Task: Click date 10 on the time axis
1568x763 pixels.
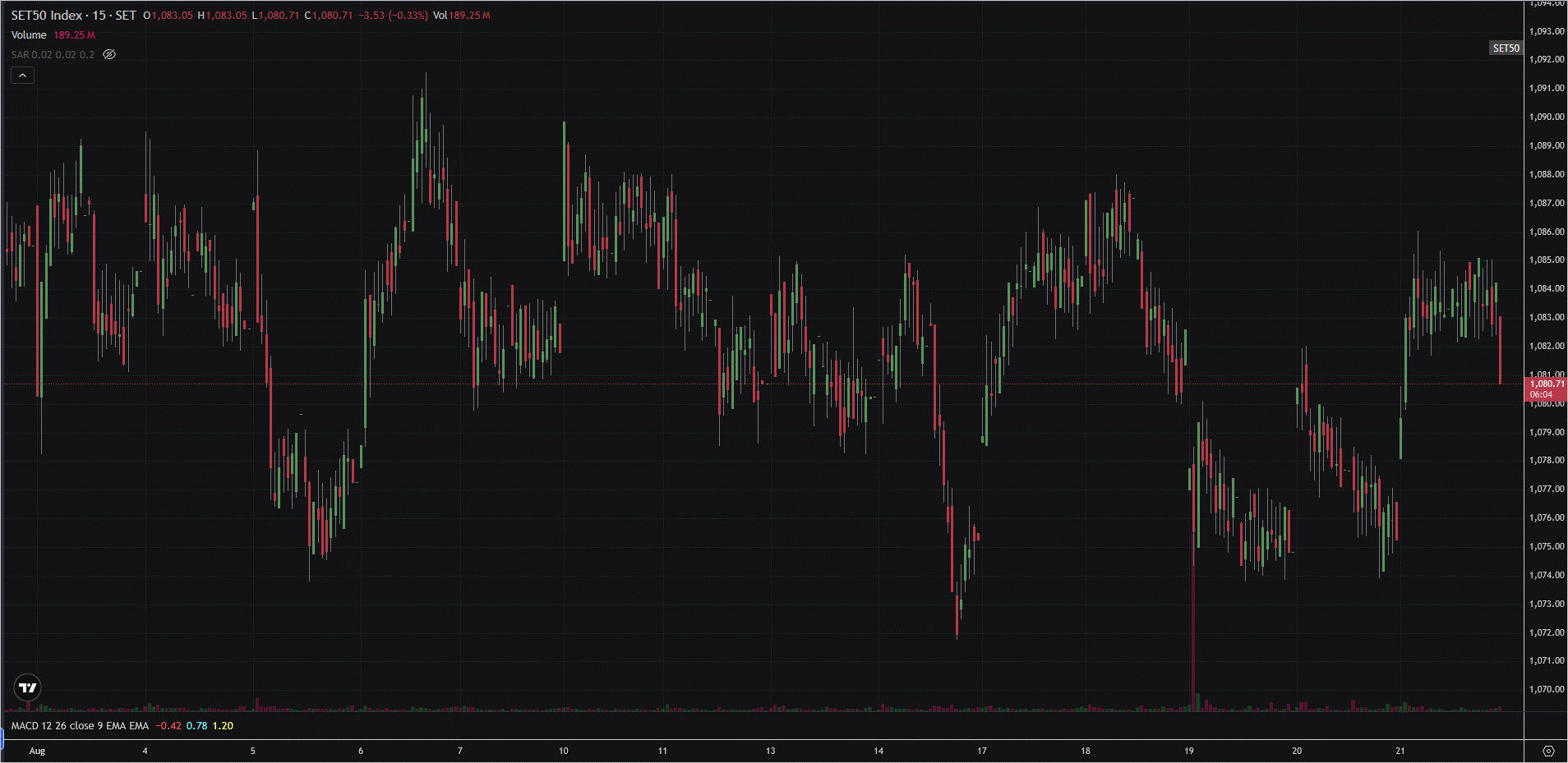Action: (x=564, y=751)
